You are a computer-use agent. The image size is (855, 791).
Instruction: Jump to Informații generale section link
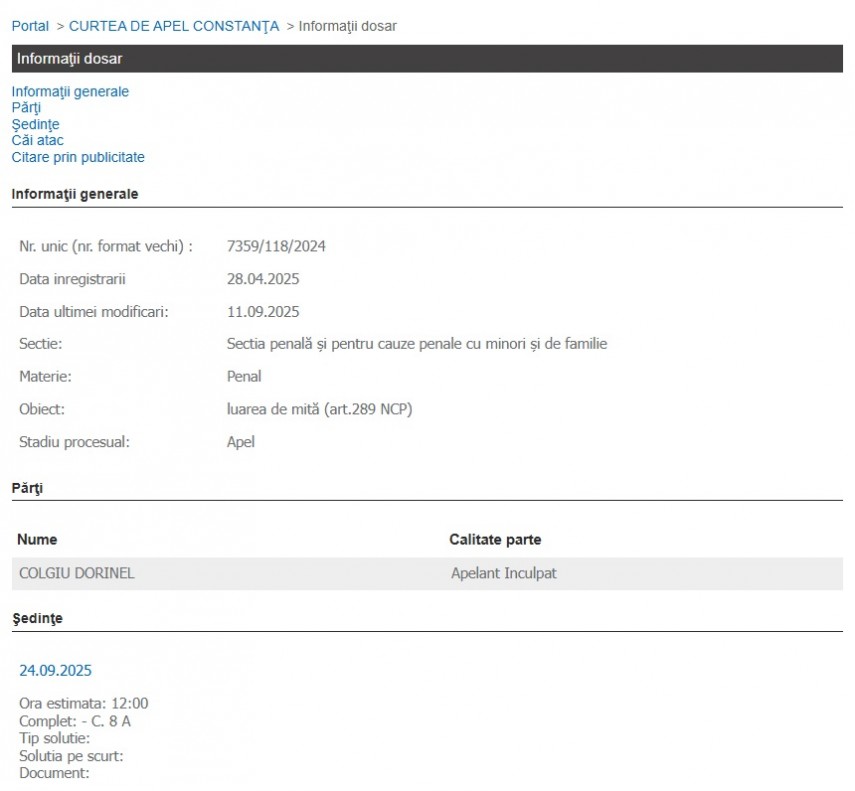click(x=70, y=92)
